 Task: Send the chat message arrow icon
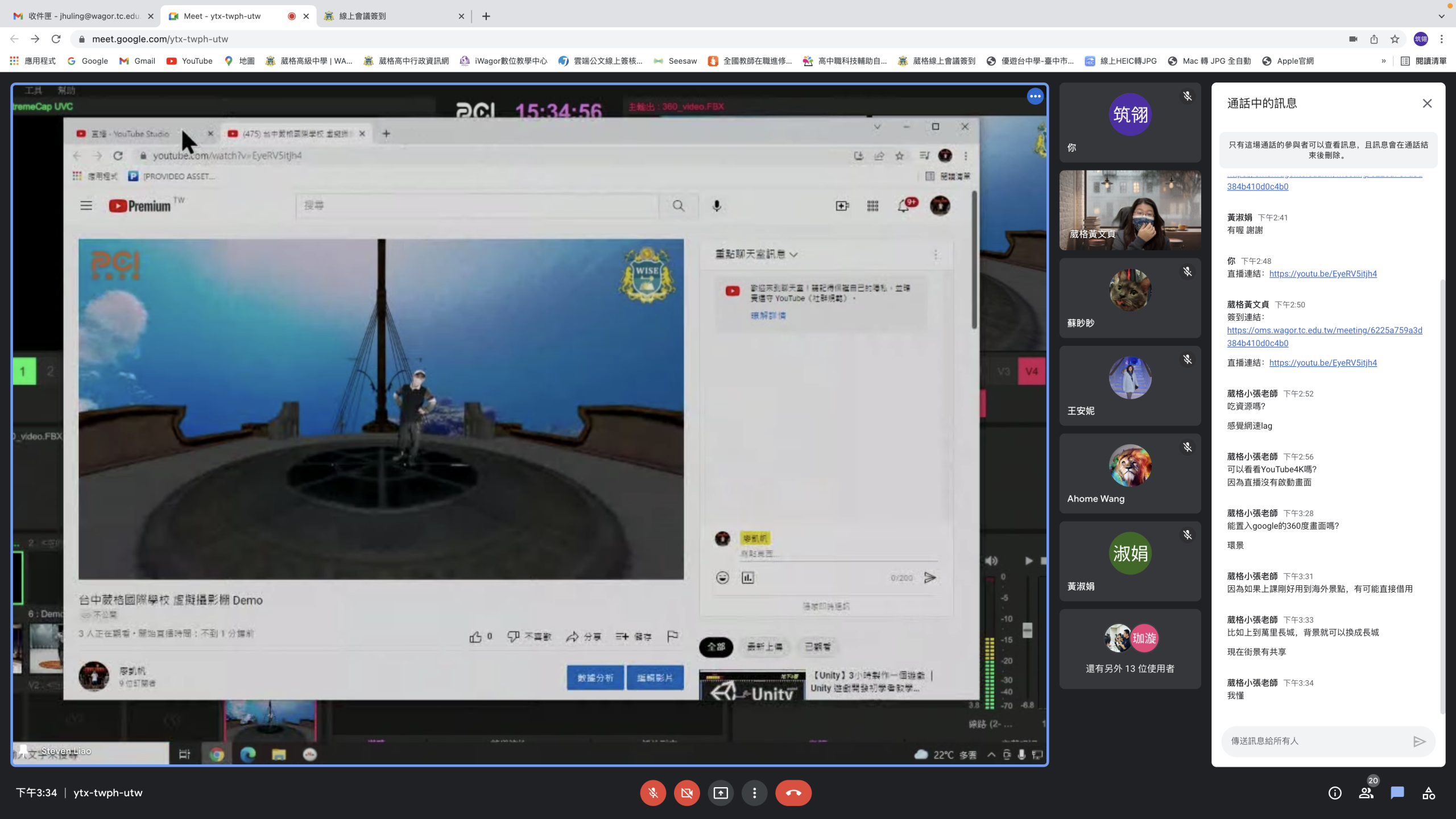click(x=1419, y=741)
